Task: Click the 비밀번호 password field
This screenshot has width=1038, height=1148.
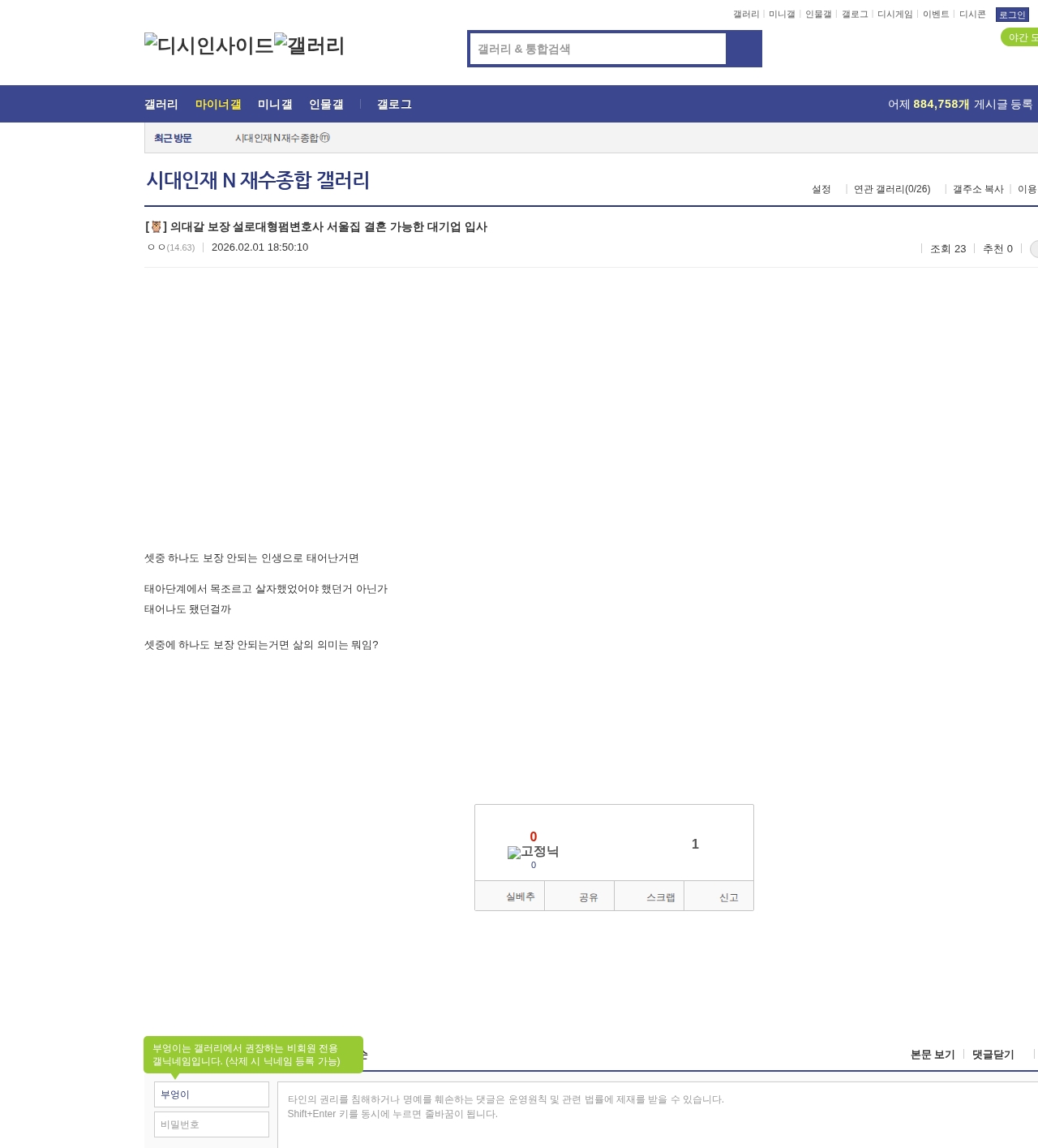Action: 212,1124
